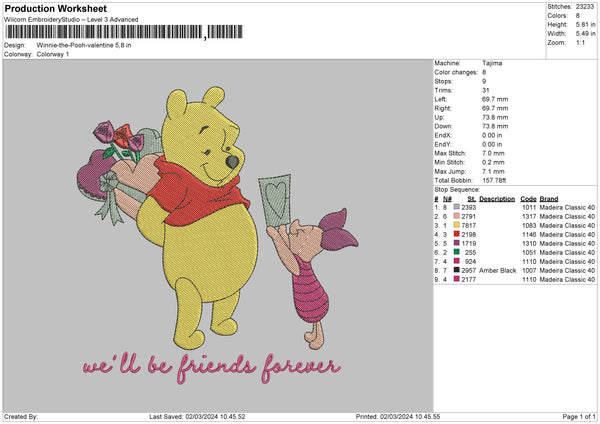
Task: Click the 'Color changes:' label
Action: click(x=456, y=72)
